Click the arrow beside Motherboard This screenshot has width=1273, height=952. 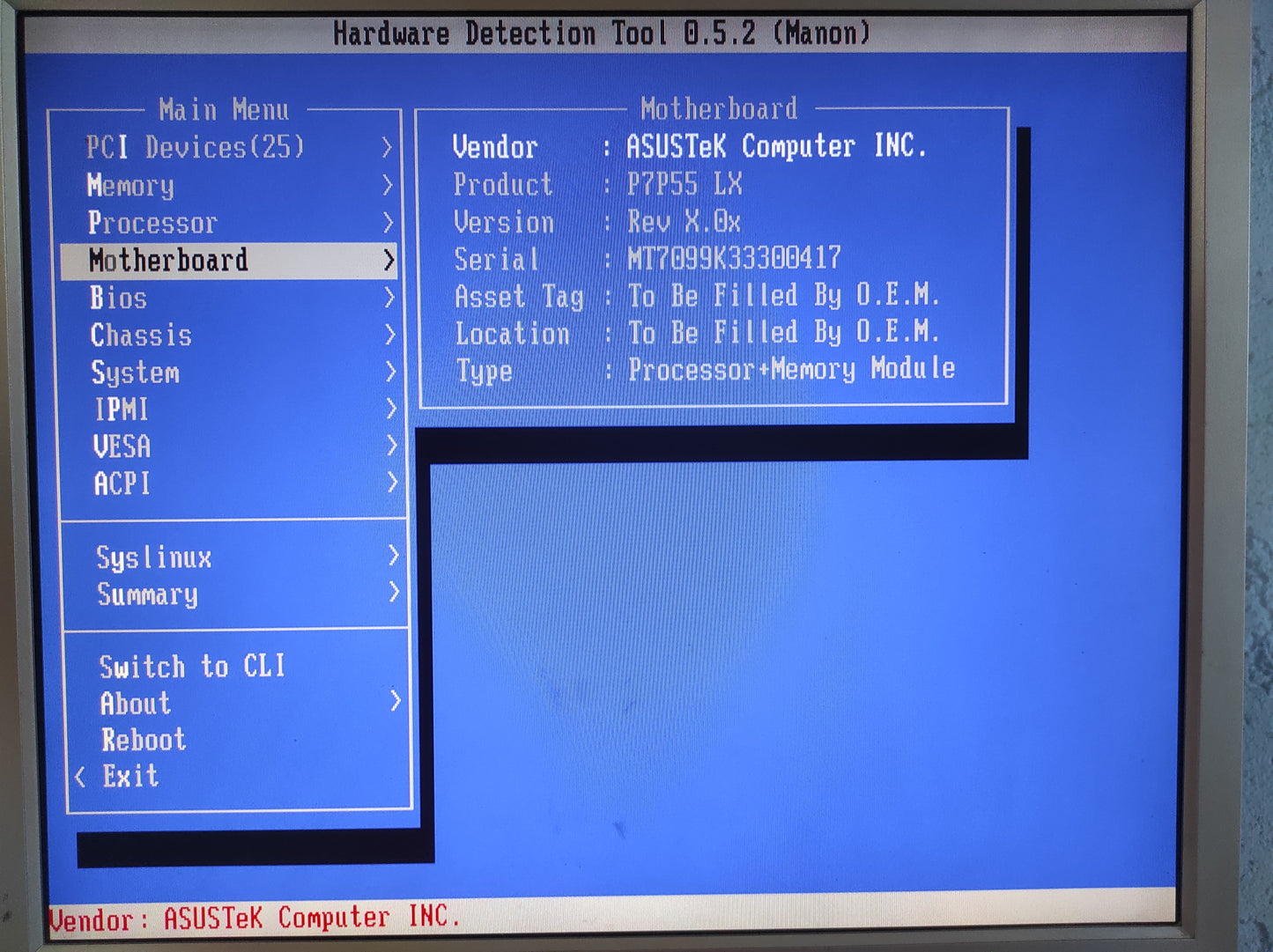[x=389, y=260]
